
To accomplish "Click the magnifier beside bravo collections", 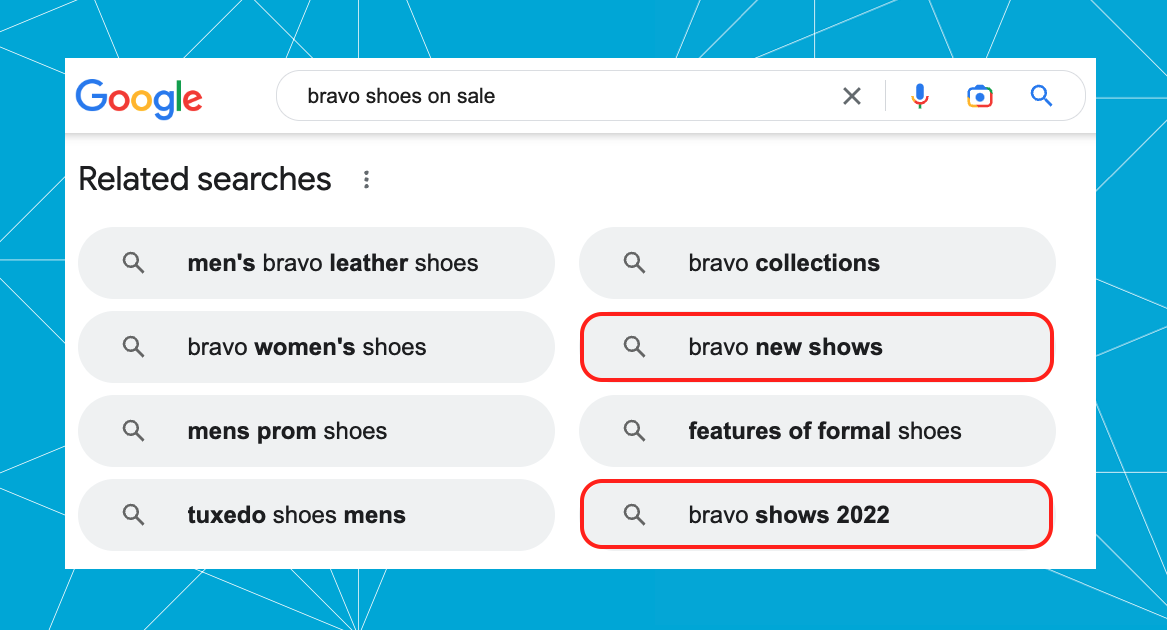I will point(634,263).
